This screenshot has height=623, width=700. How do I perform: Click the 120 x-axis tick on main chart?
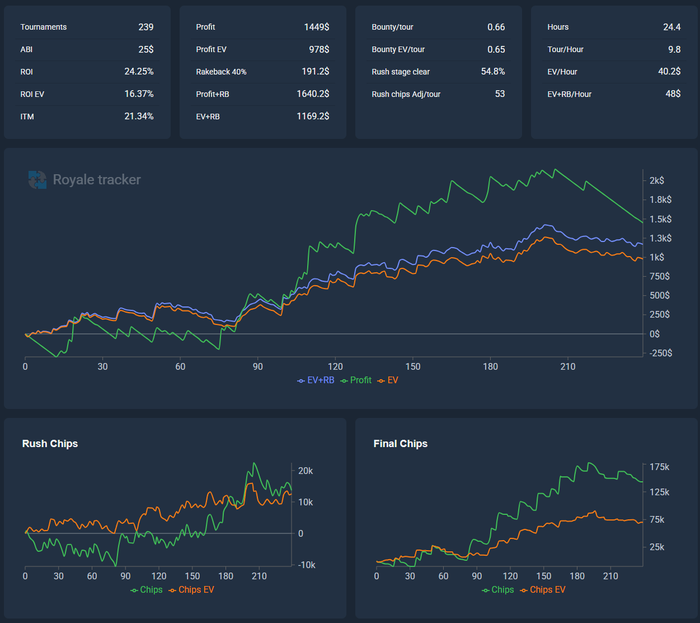tap(335, 367)
